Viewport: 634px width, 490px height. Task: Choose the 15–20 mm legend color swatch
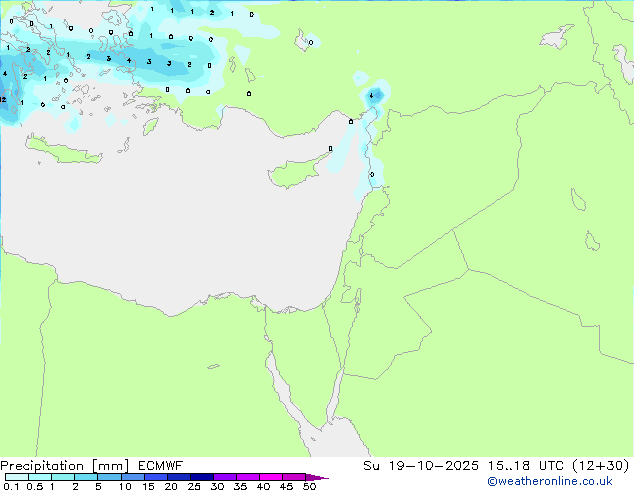(156, 477)
